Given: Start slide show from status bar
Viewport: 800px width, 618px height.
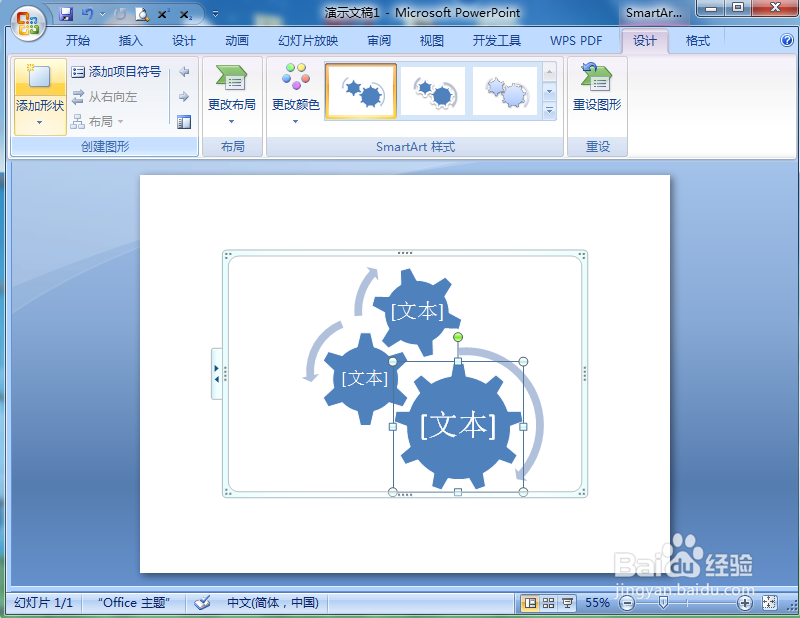Looking at the screenshot, I should tap(567, 603).
